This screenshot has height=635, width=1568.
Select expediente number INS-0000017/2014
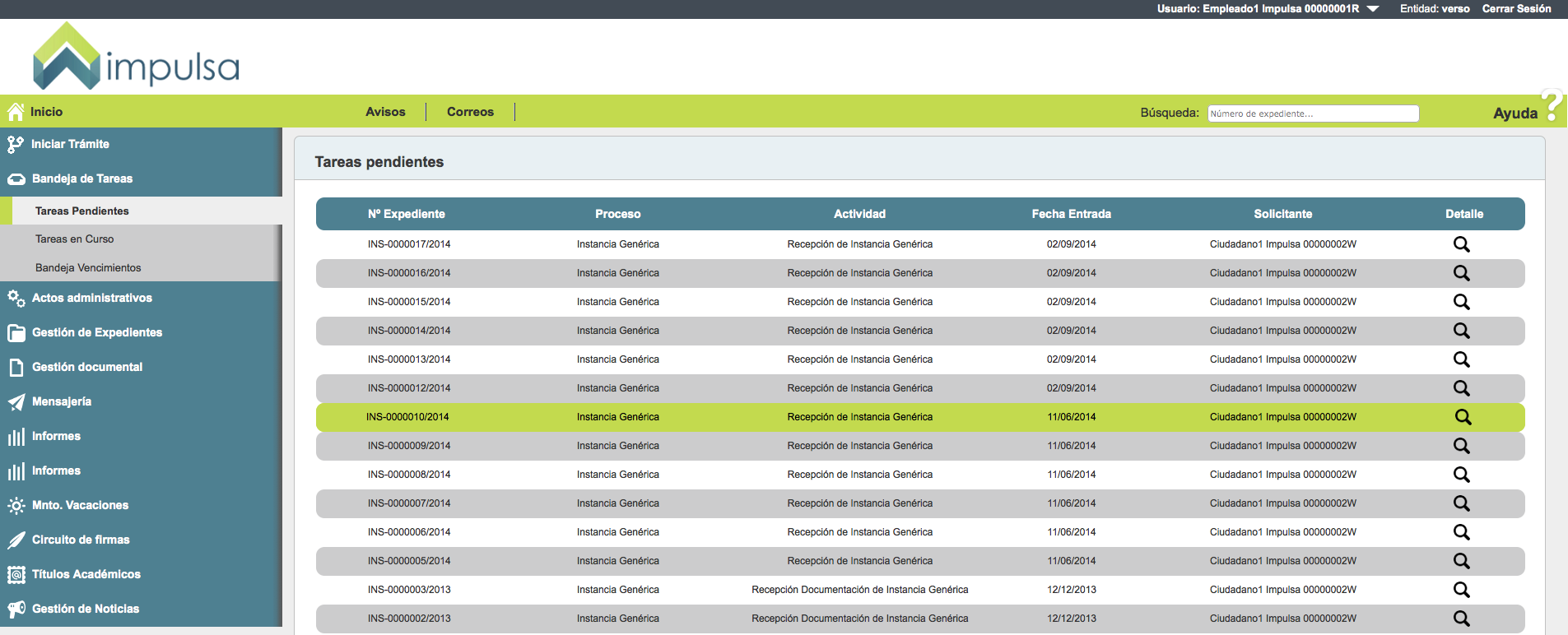[409, 244]
